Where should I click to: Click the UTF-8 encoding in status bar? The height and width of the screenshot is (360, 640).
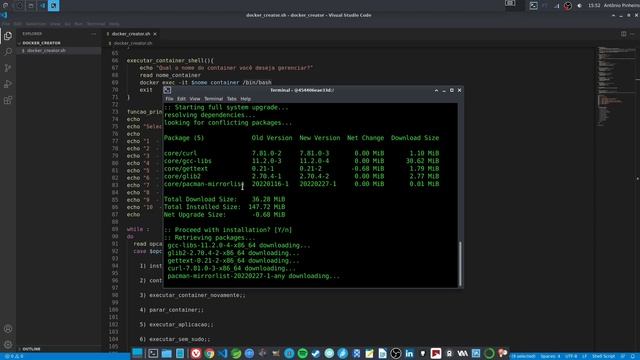coord(571,356)
